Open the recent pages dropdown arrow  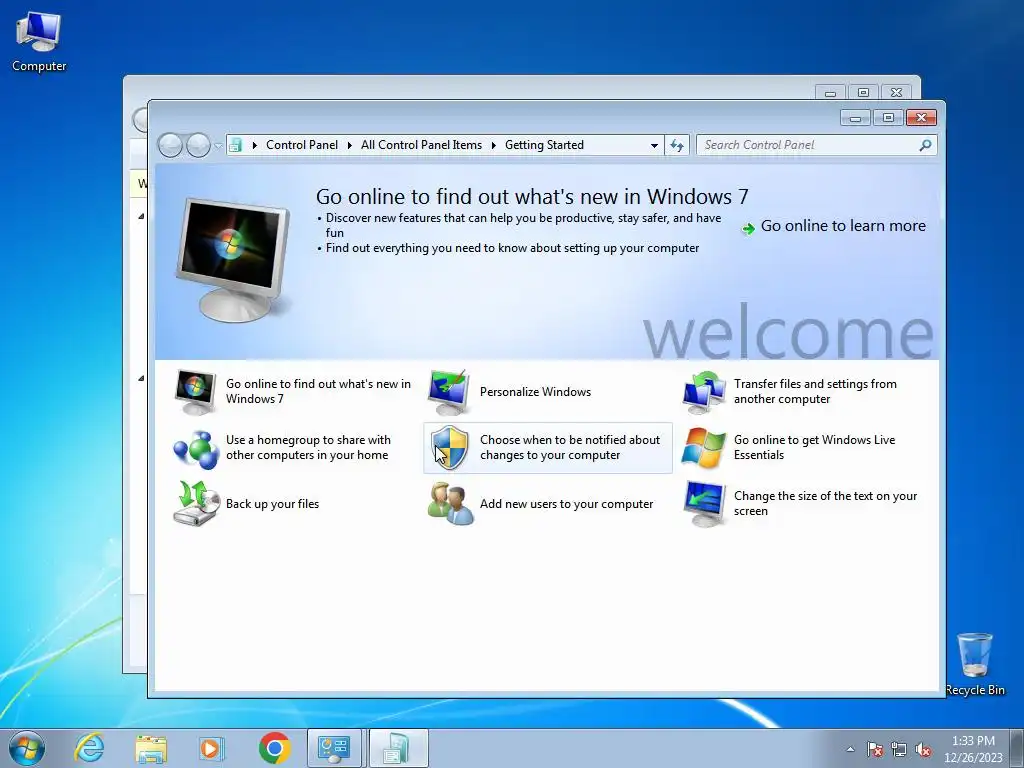[x=217, y=146]
